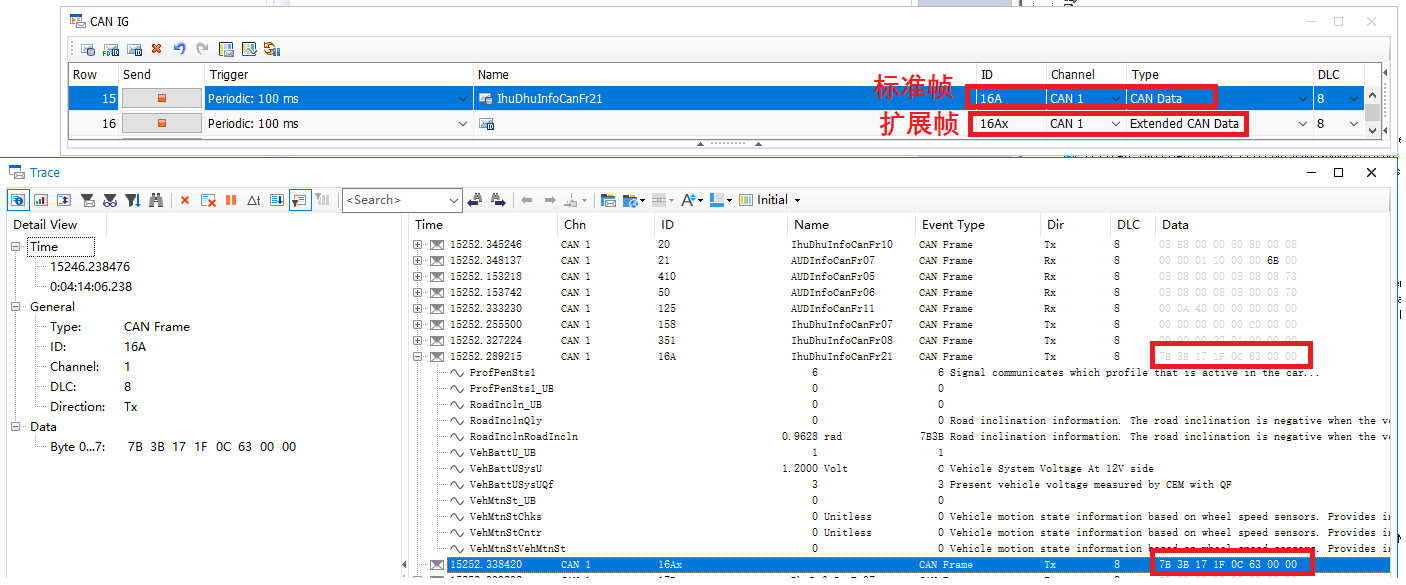Click the time difference Δt icon in Trace
Image resolution: width=1406 pixels, height=585 pixels.
[253, 200]
